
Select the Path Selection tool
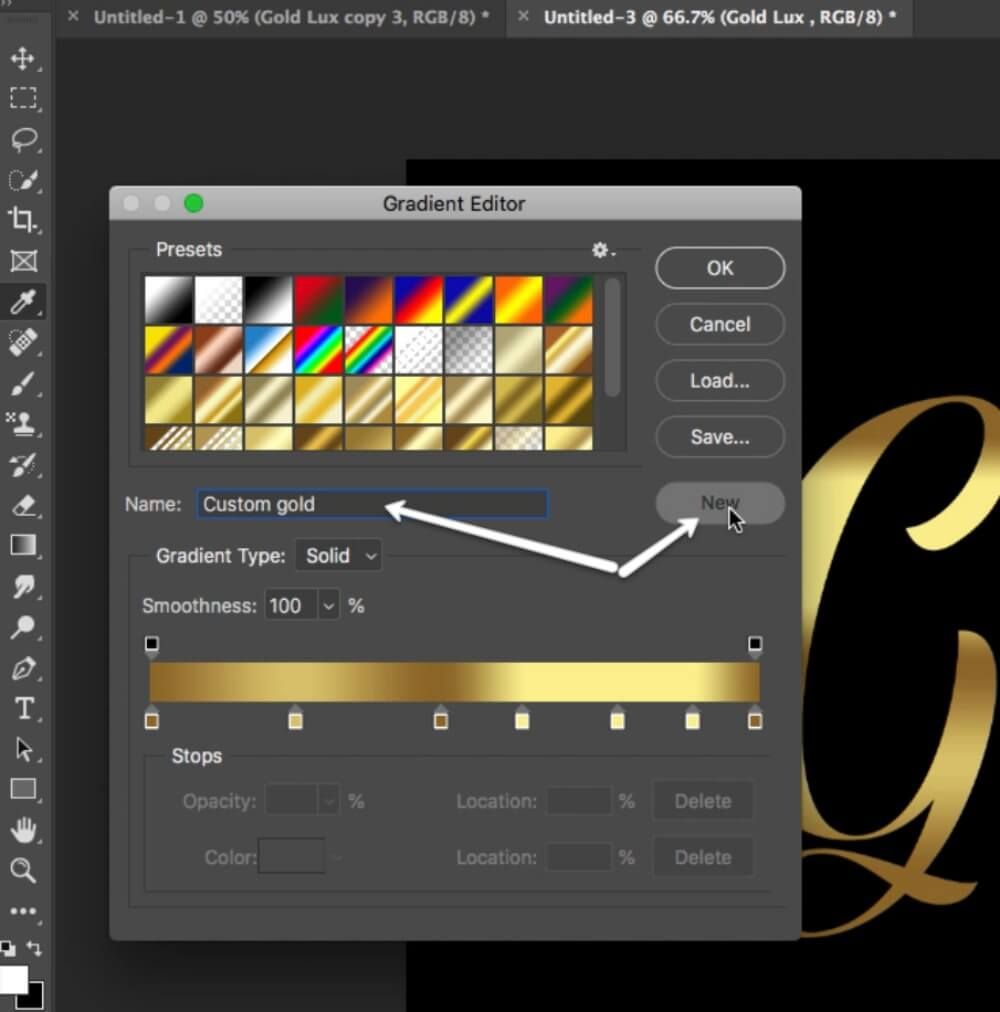click(23, 749)
